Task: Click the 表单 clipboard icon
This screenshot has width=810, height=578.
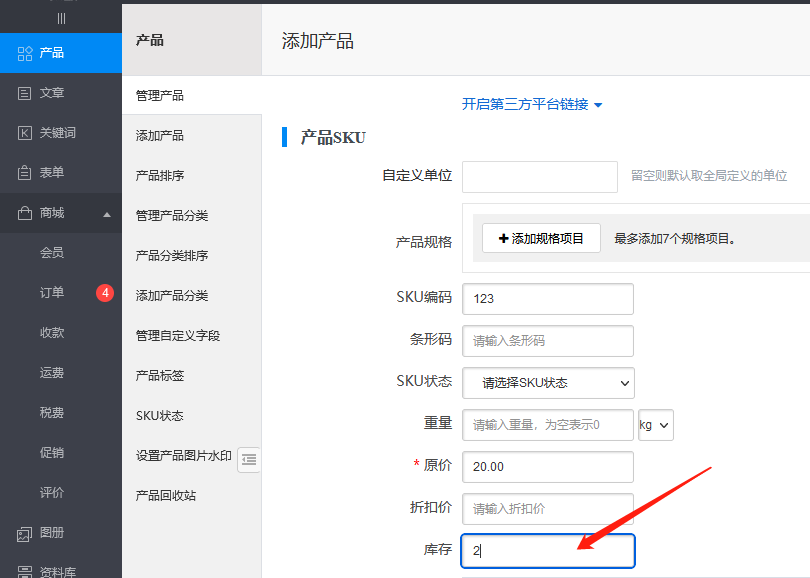Action: pyautogui.click(x=25, y=173)
